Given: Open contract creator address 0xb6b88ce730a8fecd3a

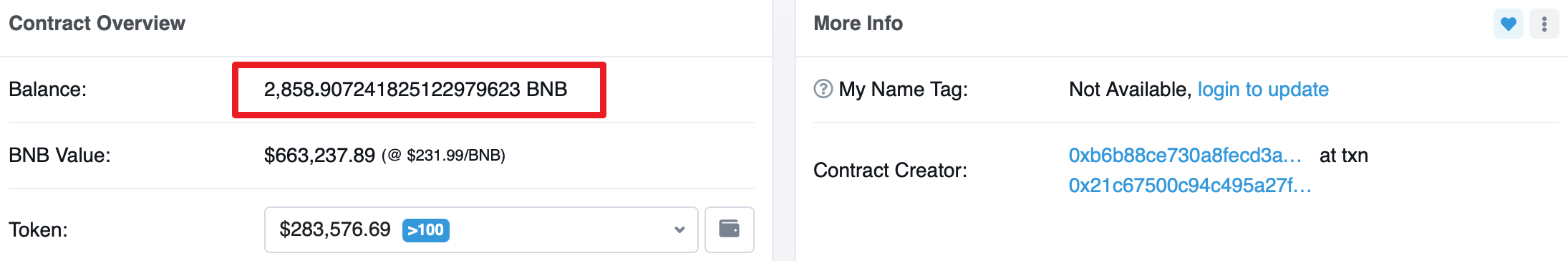Looking at the screenshot, I should (x=1185, y=156).
